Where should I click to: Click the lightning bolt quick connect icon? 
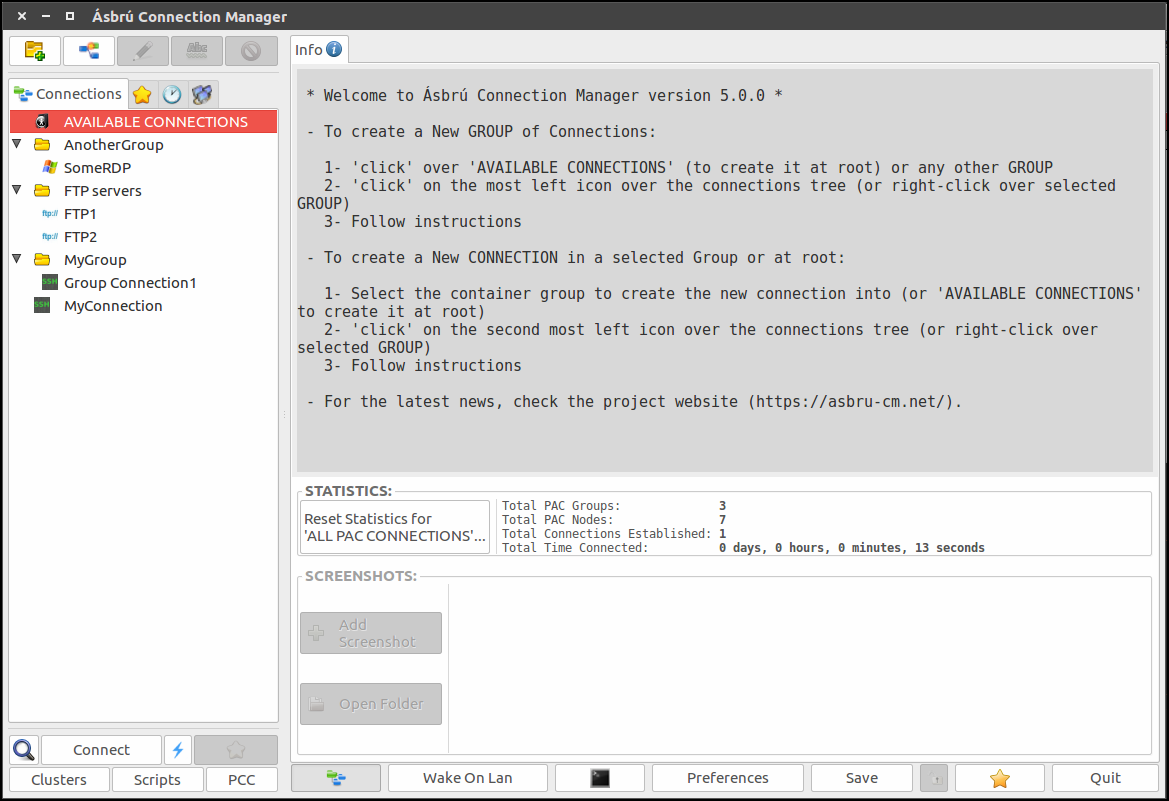coord(177,750)
